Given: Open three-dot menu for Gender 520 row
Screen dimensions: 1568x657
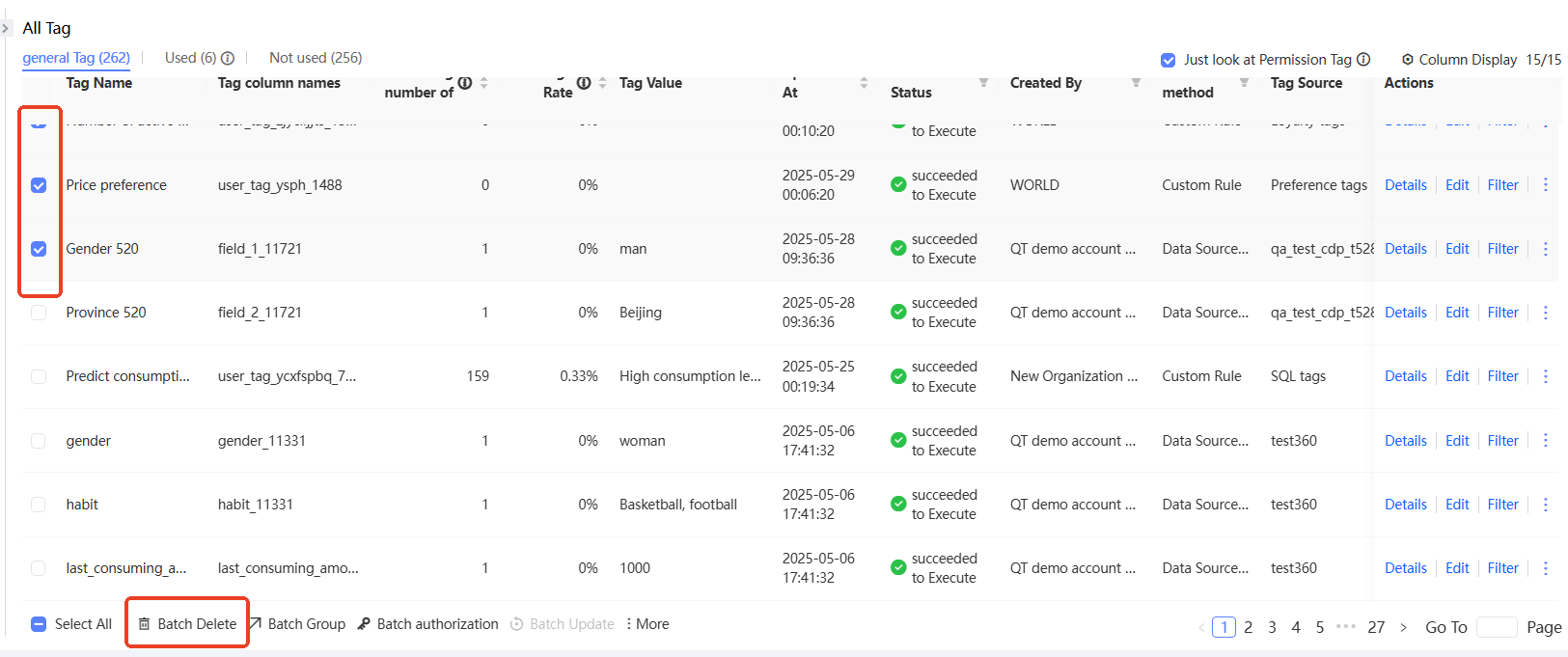Looking at the screenshot, I should coord(1545,249).
